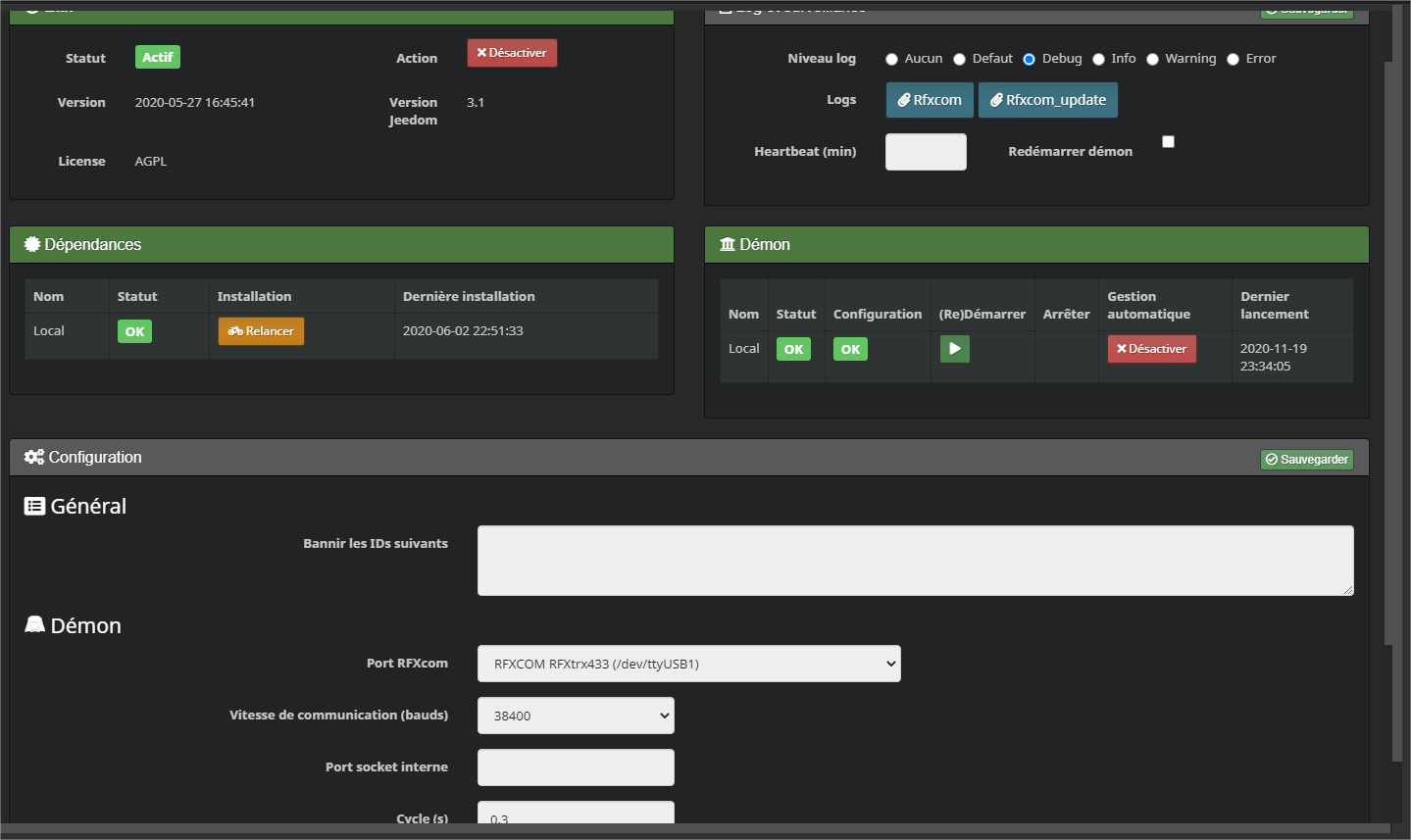Disable automatic demon management
This screenshot has height=840, width=1411.
click(x=1151, y=349)
